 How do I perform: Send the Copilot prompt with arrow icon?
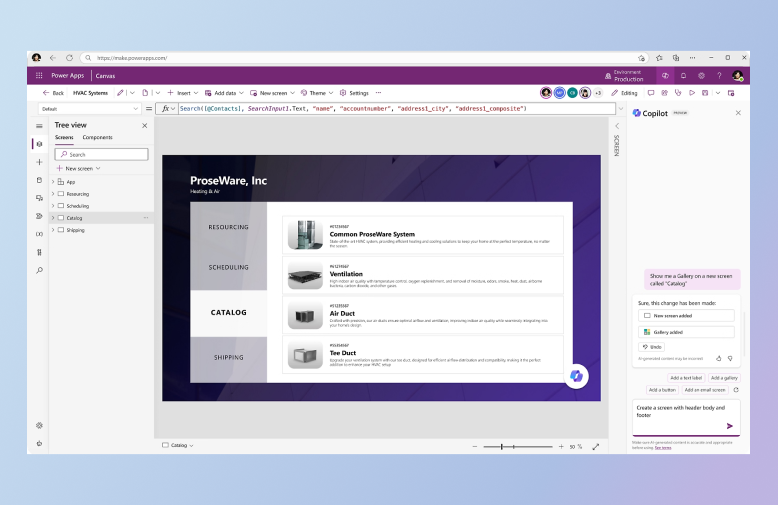coord(729,426)
